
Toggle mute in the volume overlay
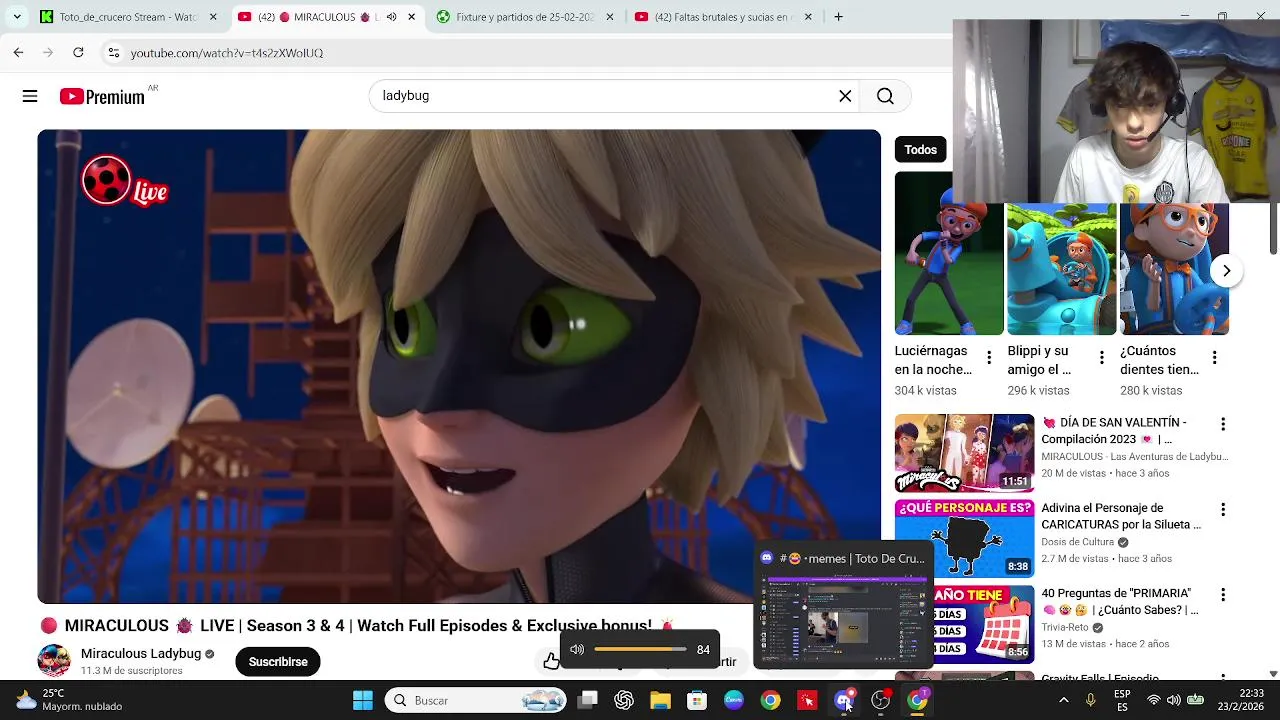(x=577, y=649)
